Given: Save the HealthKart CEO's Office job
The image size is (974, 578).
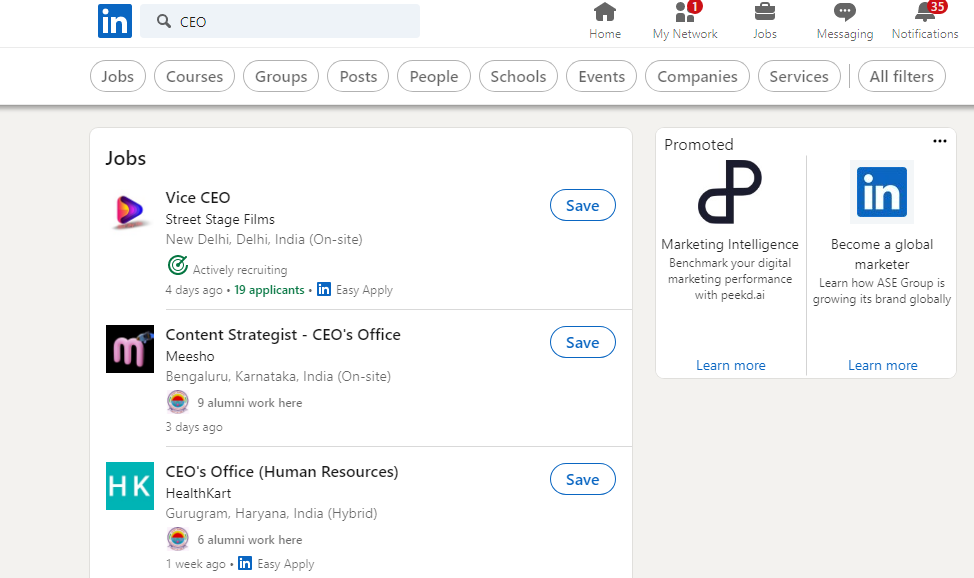Looking at the screenshot, I should pos(583,479).
